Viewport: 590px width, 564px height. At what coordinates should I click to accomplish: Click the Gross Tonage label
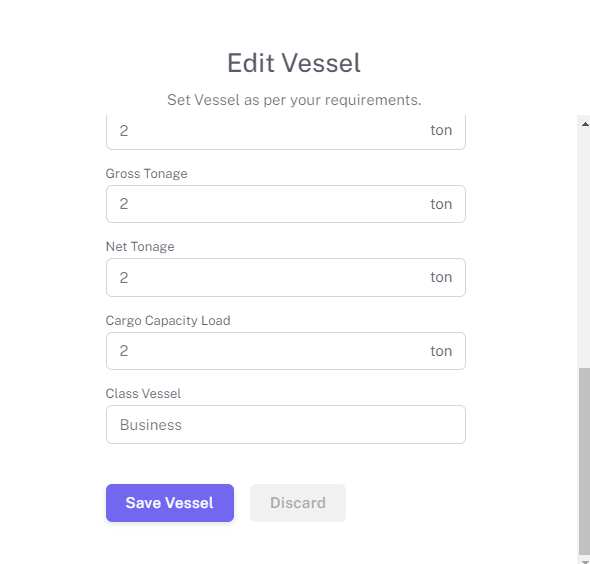pos(146,173)
